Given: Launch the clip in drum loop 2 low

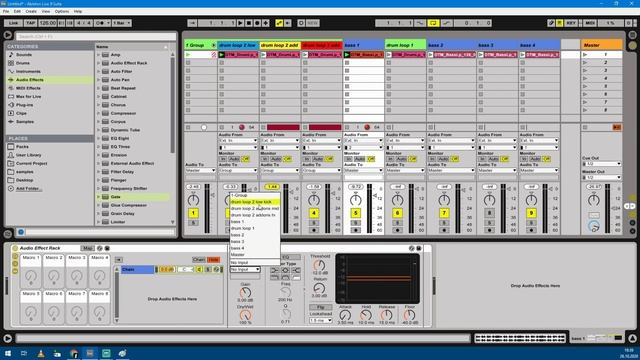Looking at the screenshot, I should click(x=221, y=54).
